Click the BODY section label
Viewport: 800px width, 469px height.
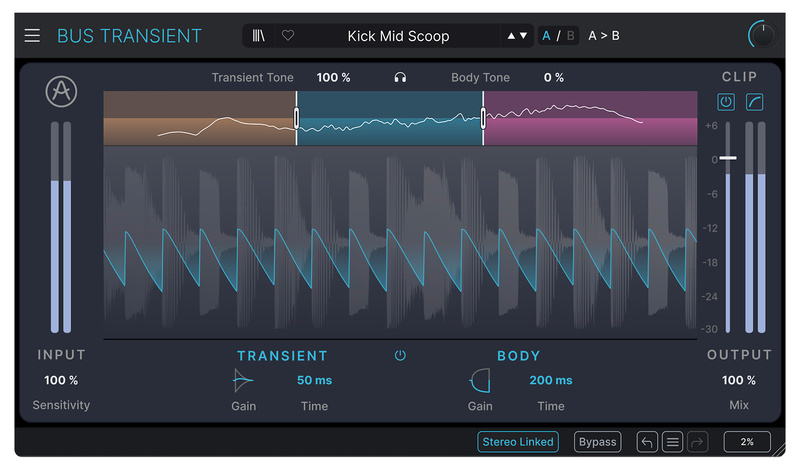(x=518, y=356)
